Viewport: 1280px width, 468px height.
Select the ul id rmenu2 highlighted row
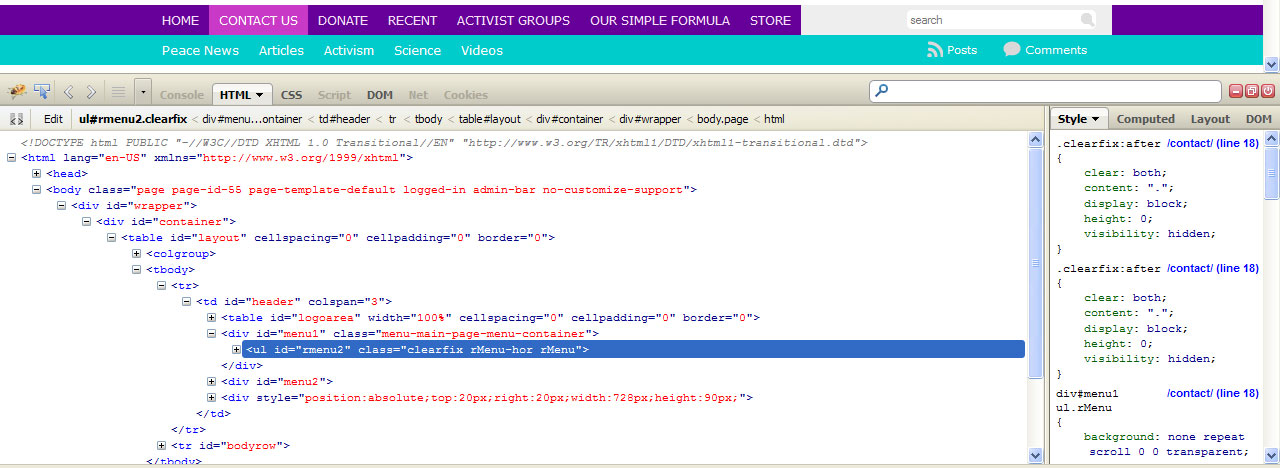(x=633, y=350)
